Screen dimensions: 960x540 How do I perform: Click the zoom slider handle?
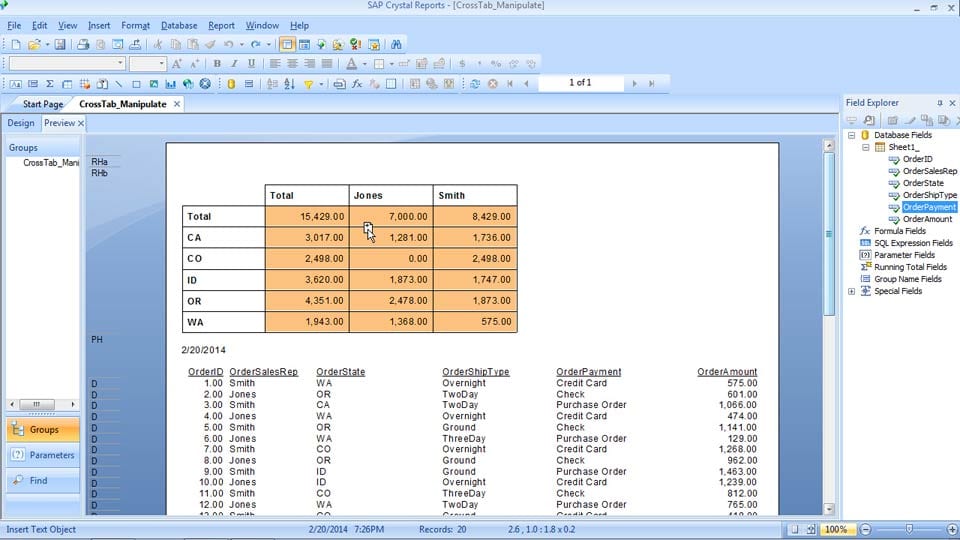pyautogui.click(x=909, y=529)
